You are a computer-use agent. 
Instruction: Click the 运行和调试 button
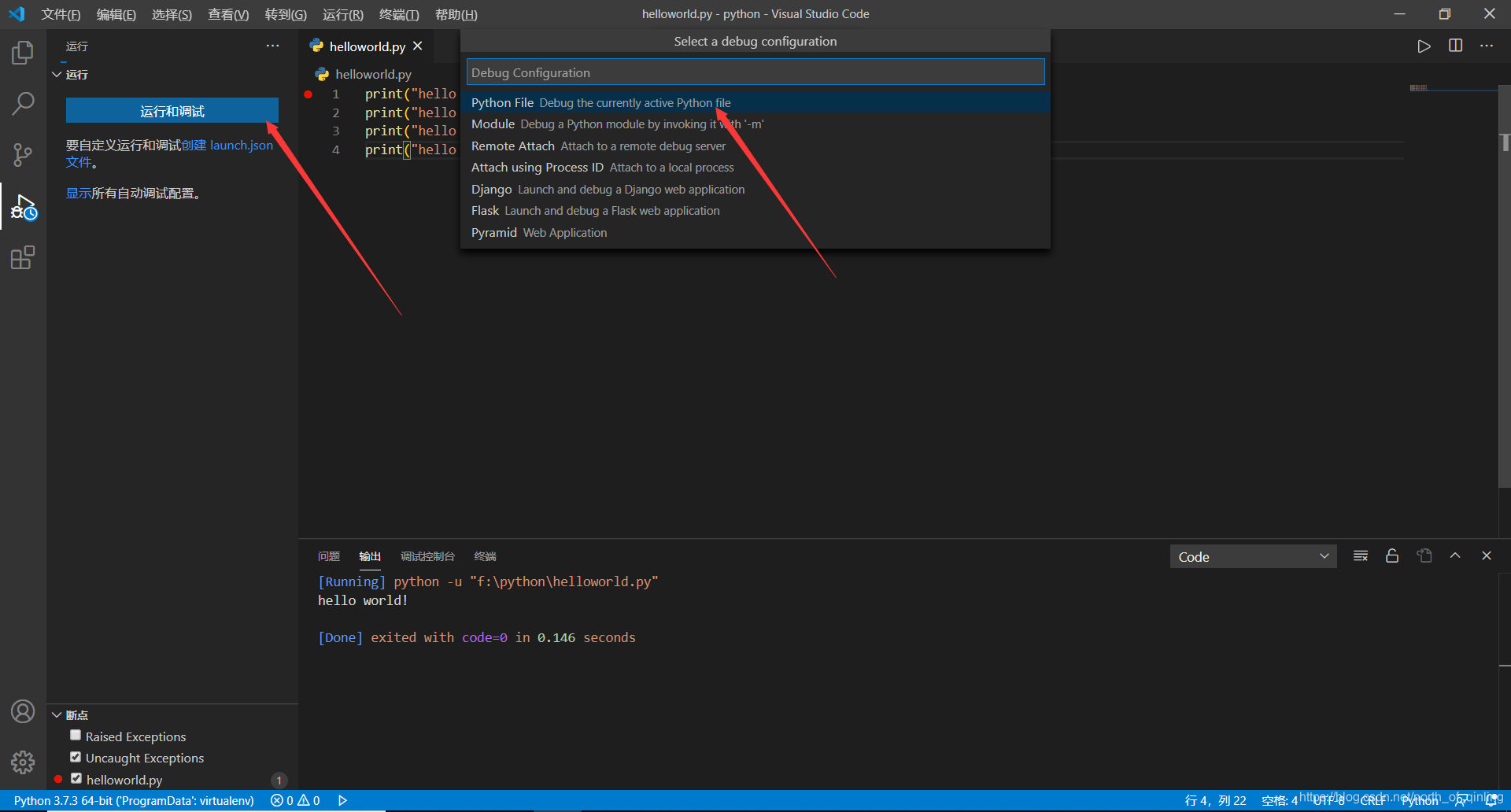[x=172, y=111]
